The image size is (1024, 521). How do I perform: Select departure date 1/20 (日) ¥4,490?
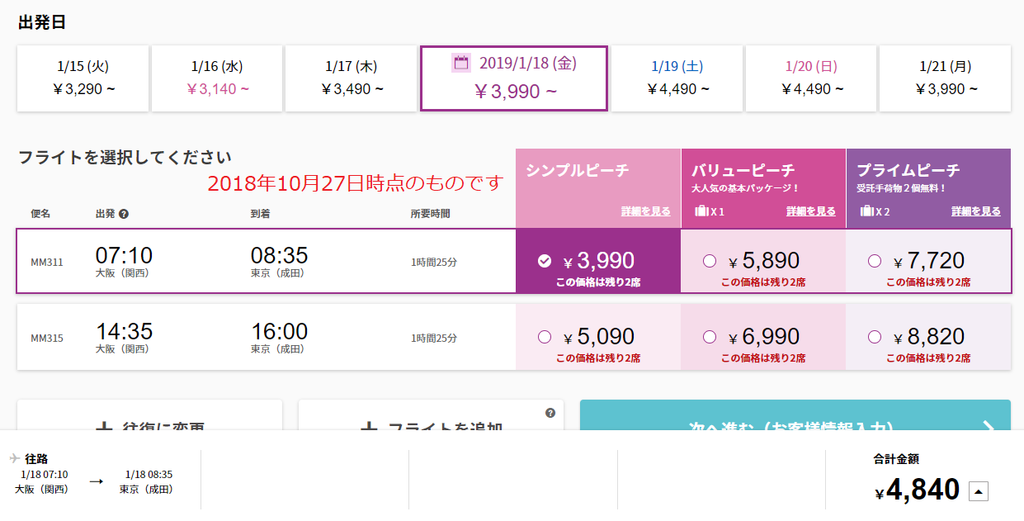[x=811, y=78]
